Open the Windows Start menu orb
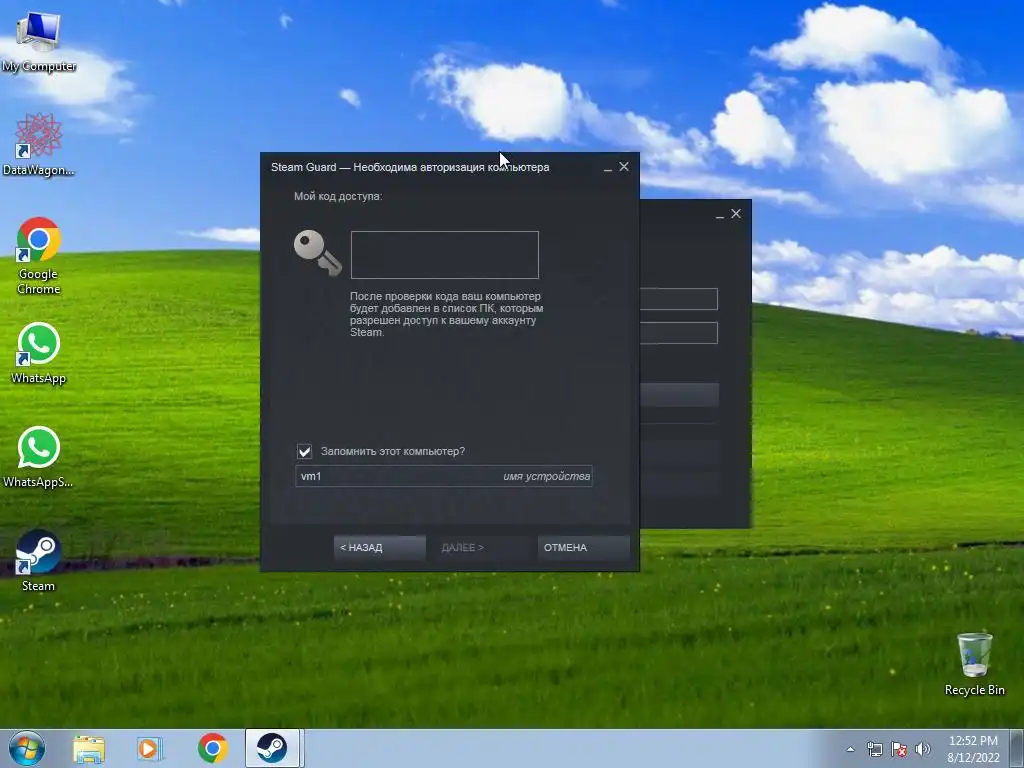1024x768 pixels. coord(27,748)
